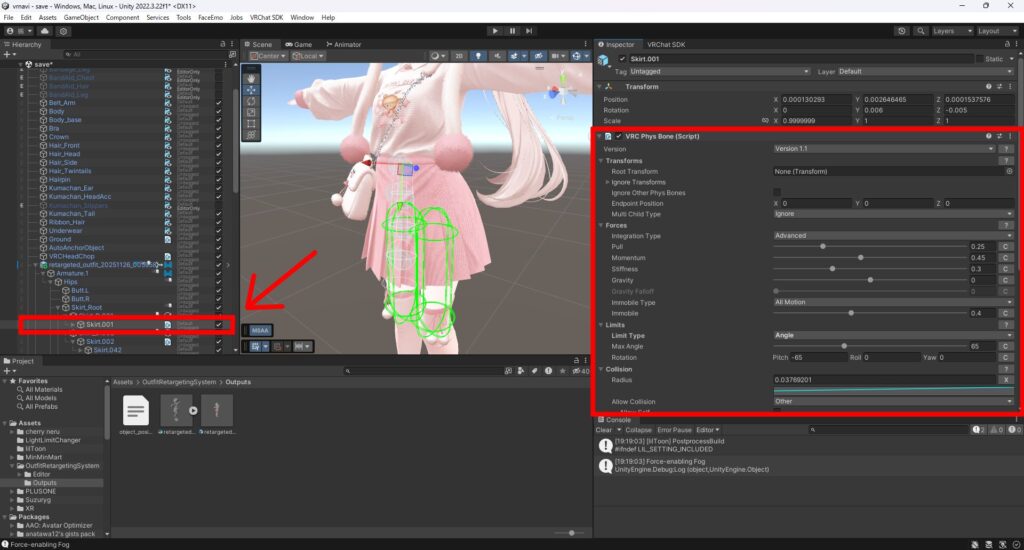This screenshot has width=1024, height=550.
Task: Open the Limit Type dropdown
Action: pos(893,335)
